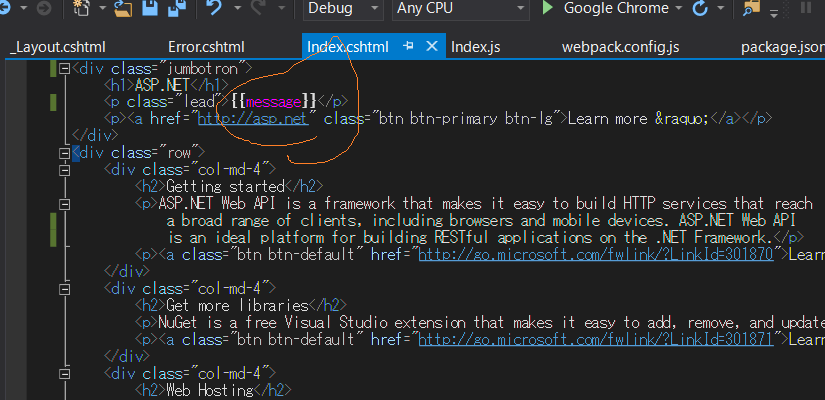This screenshot has width=825, height=400.
Task: Collapse the div class="row" block
Action: pyautogui.click(x=64, y=153)
